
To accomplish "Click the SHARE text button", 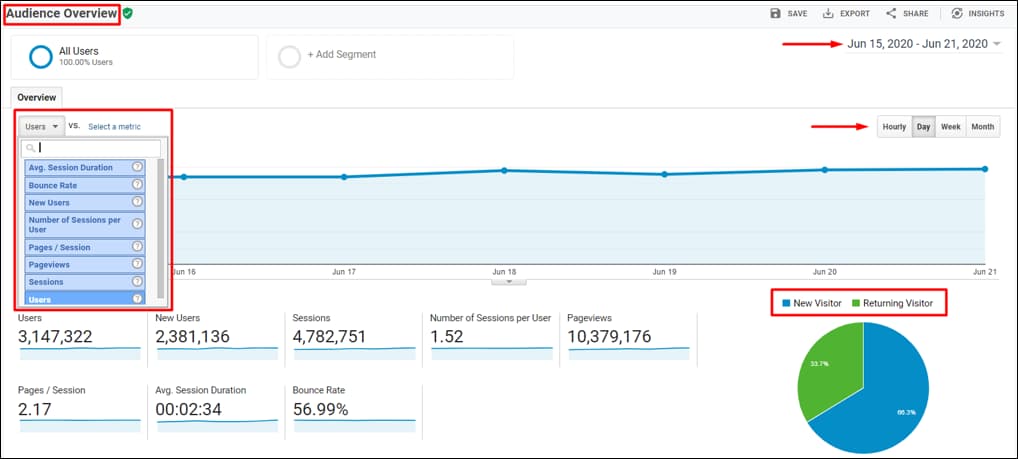I will coord(915,14).
